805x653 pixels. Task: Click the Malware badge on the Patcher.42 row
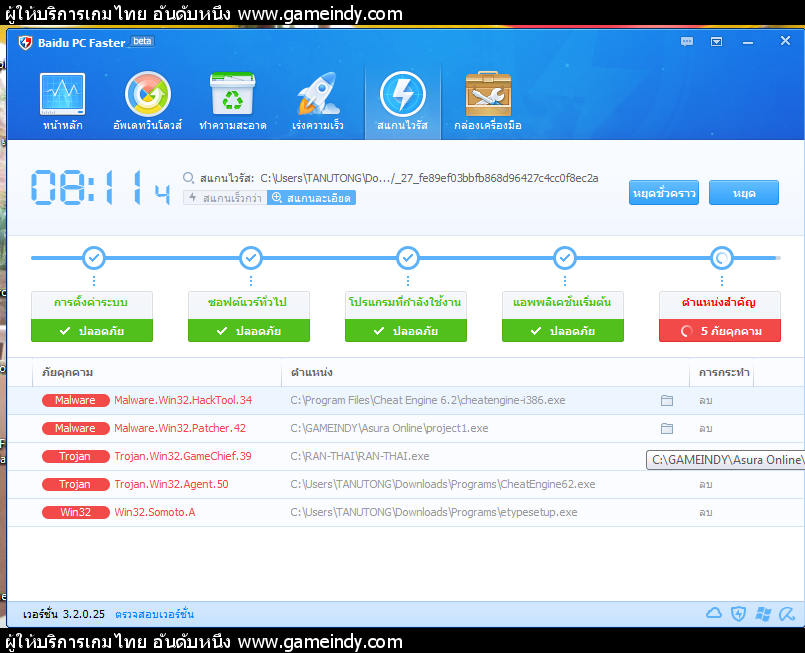pyautogui.click(x=75, y=428)
